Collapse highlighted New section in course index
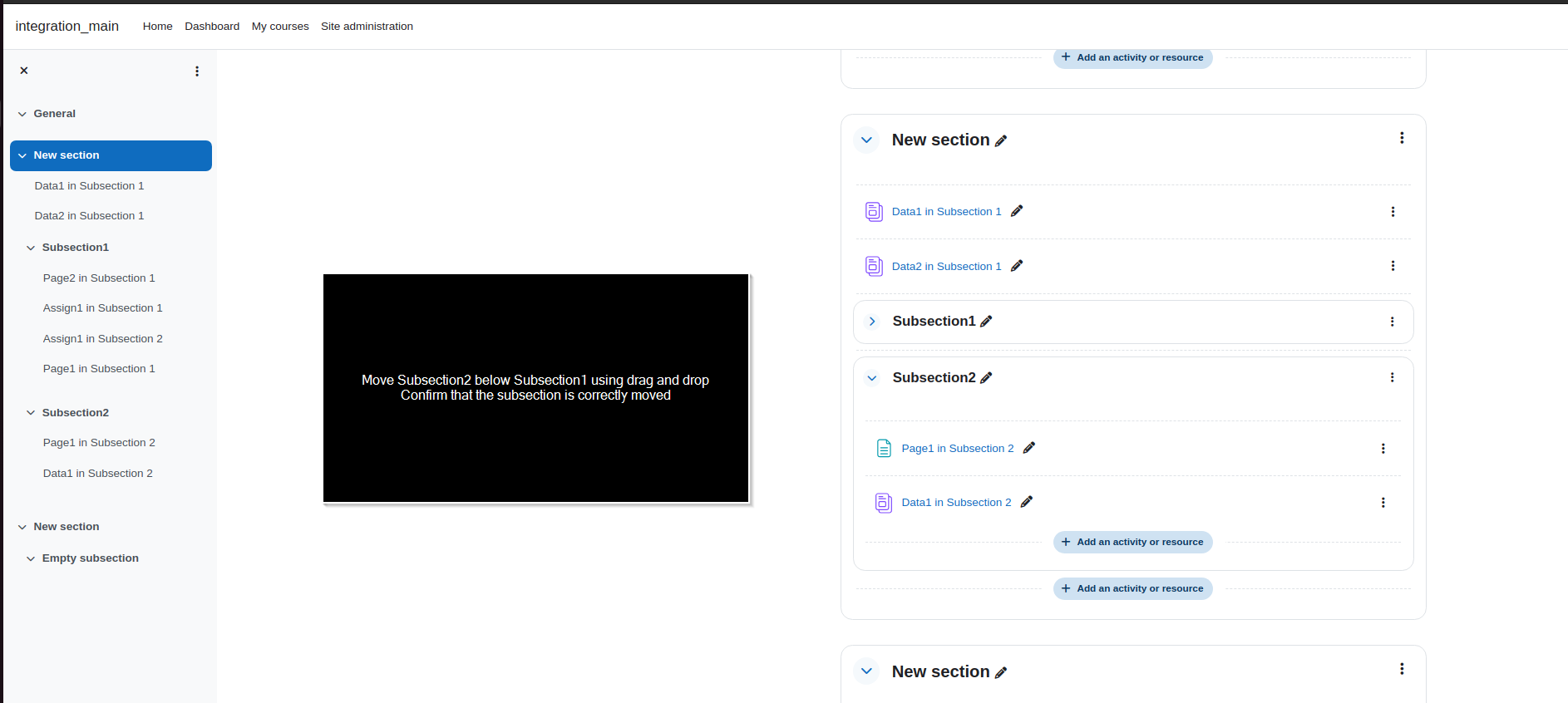The width and height of the screenshot is (1568, 703). coord(22,155)
